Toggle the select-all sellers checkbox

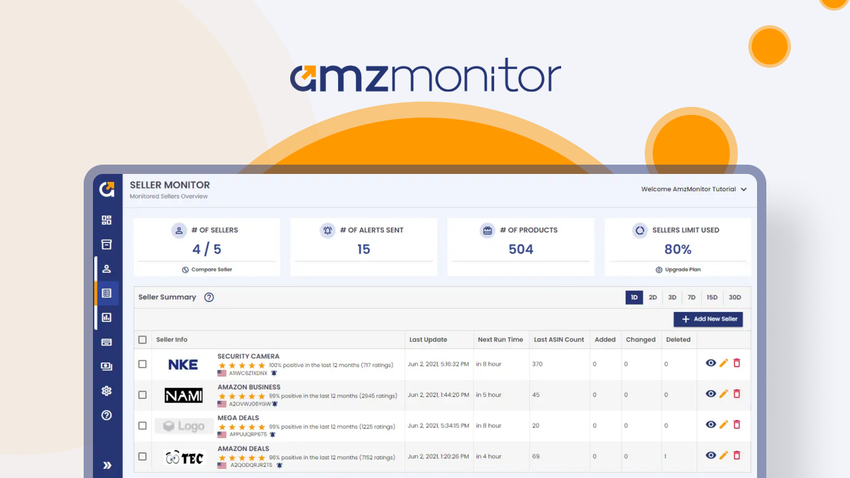143,340
